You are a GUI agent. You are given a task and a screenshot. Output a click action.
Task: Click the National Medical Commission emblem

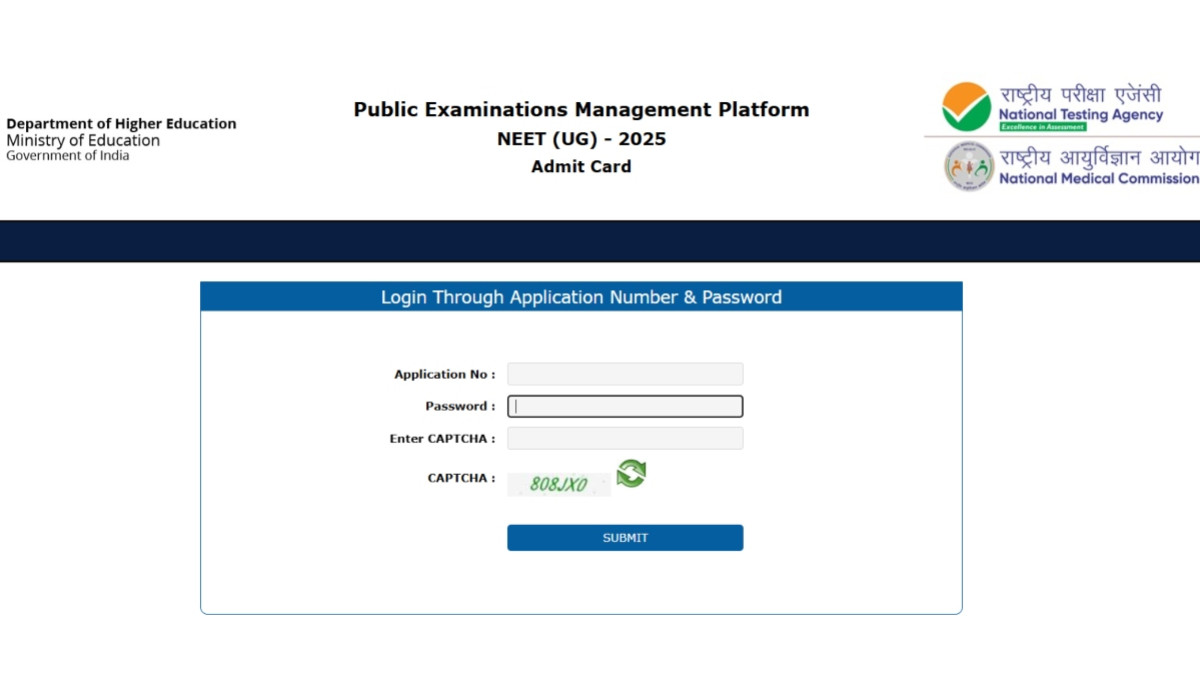[x=968, y=166]
